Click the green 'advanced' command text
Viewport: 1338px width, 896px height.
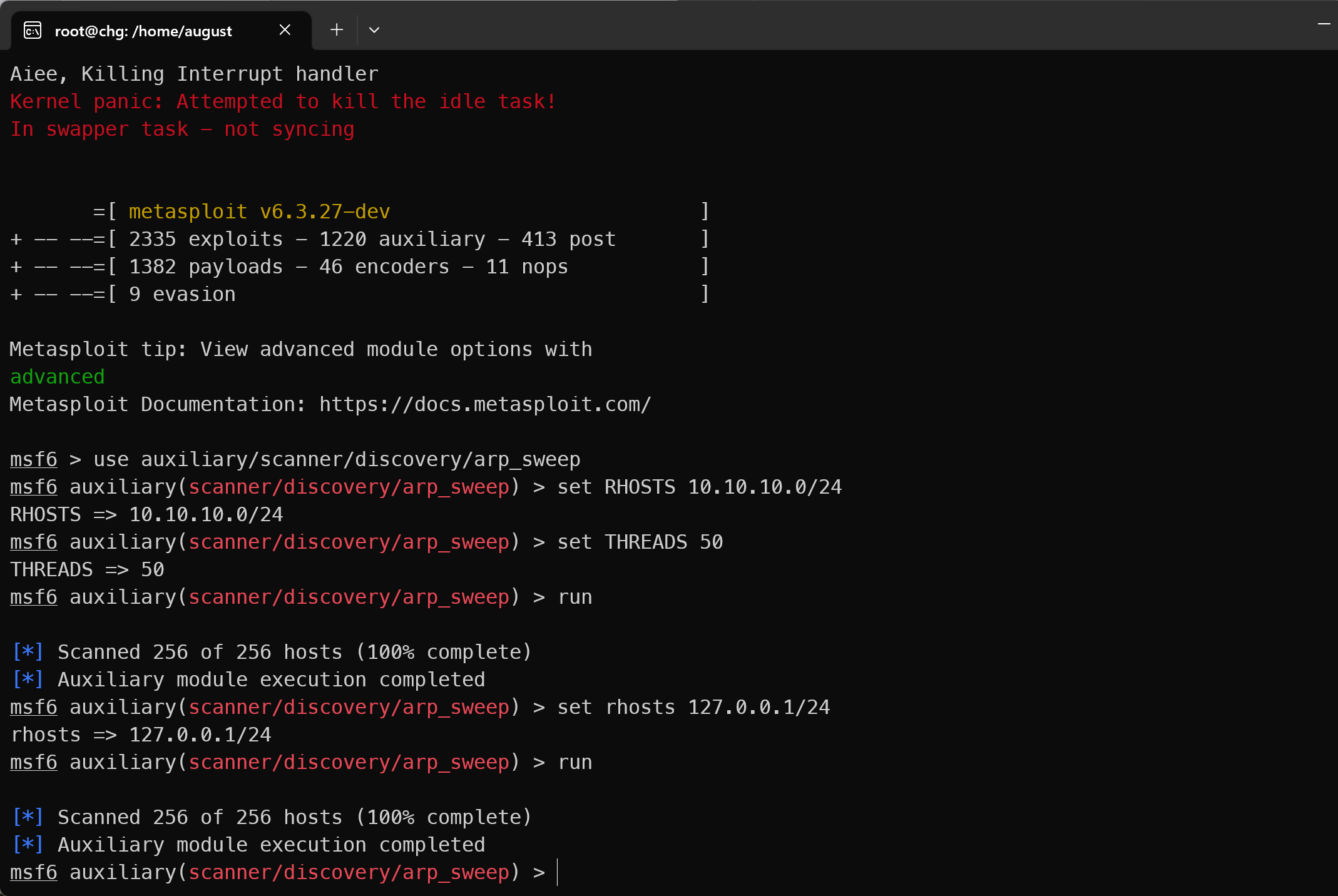tap(57, 377)
